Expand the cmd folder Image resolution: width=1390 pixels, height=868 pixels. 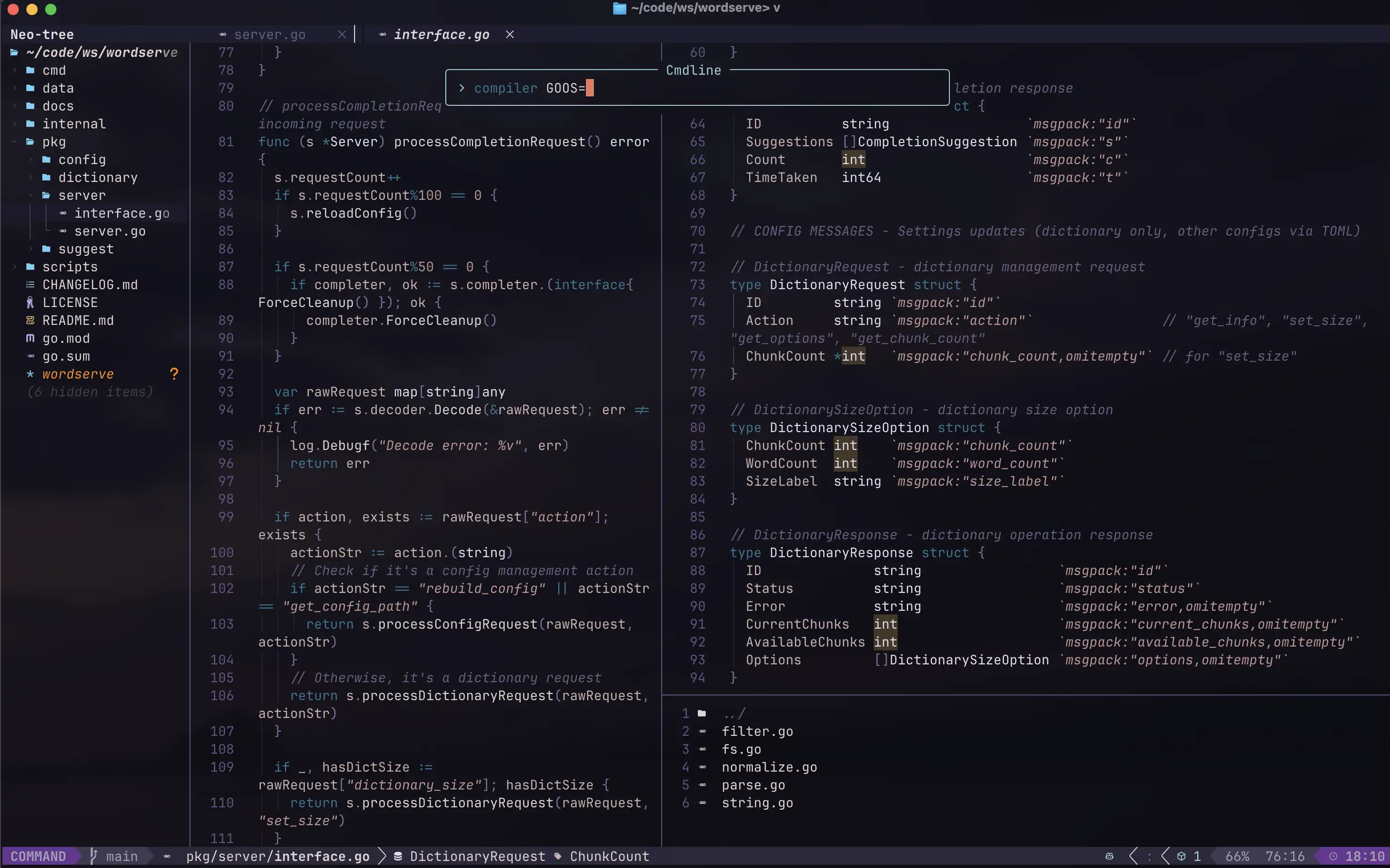15,71
